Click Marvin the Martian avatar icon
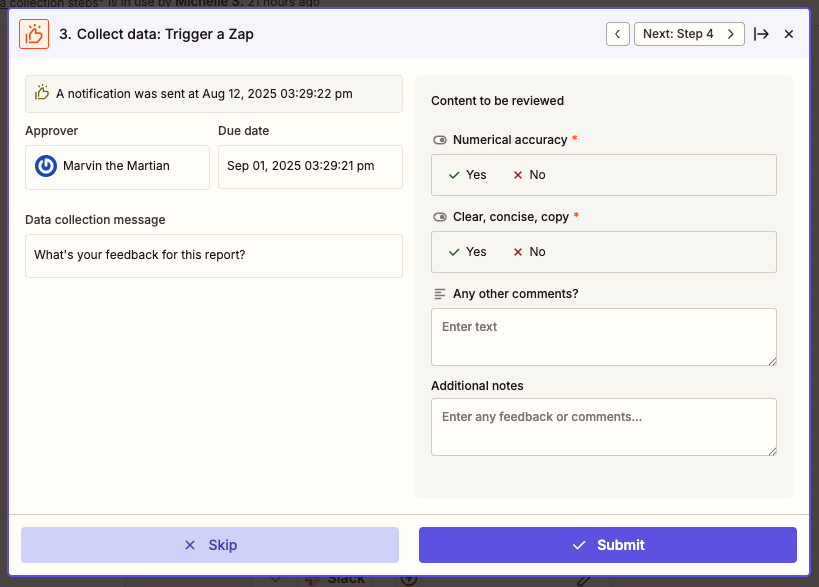This screenshot has width=819, height=587. [x=46, y=166]
